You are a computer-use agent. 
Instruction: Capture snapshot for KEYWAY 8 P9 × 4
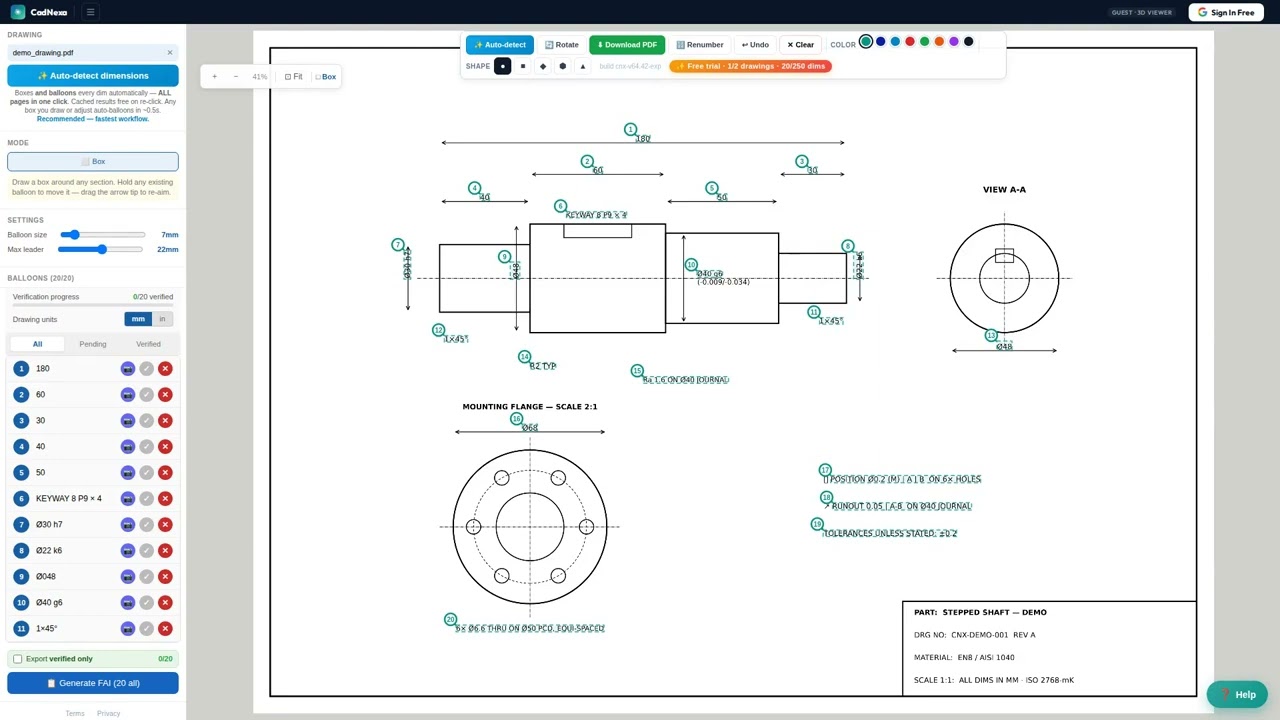click(x=128, y=499)
